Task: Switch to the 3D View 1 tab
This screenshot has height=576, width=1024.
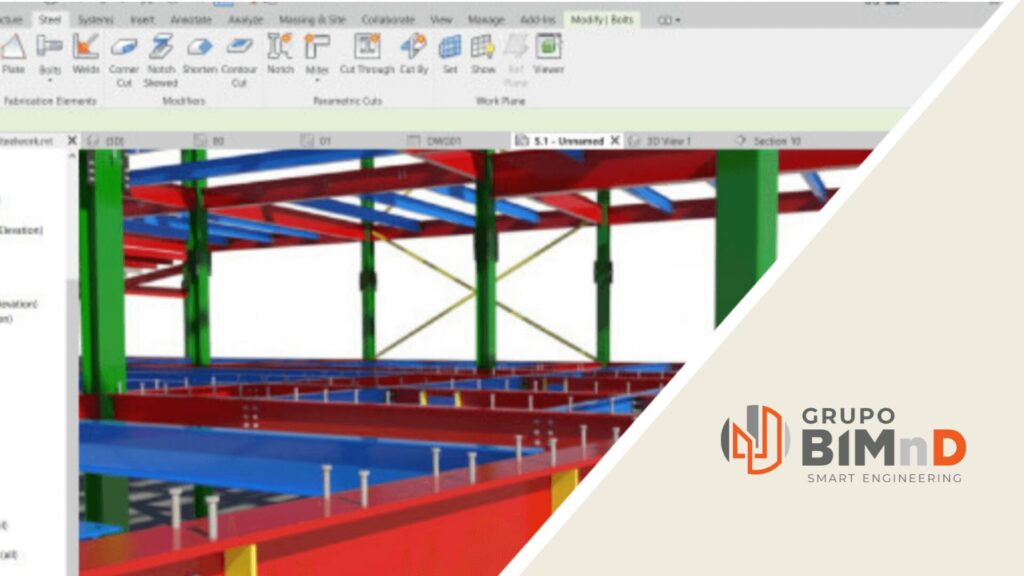Action: coord(665,141)
